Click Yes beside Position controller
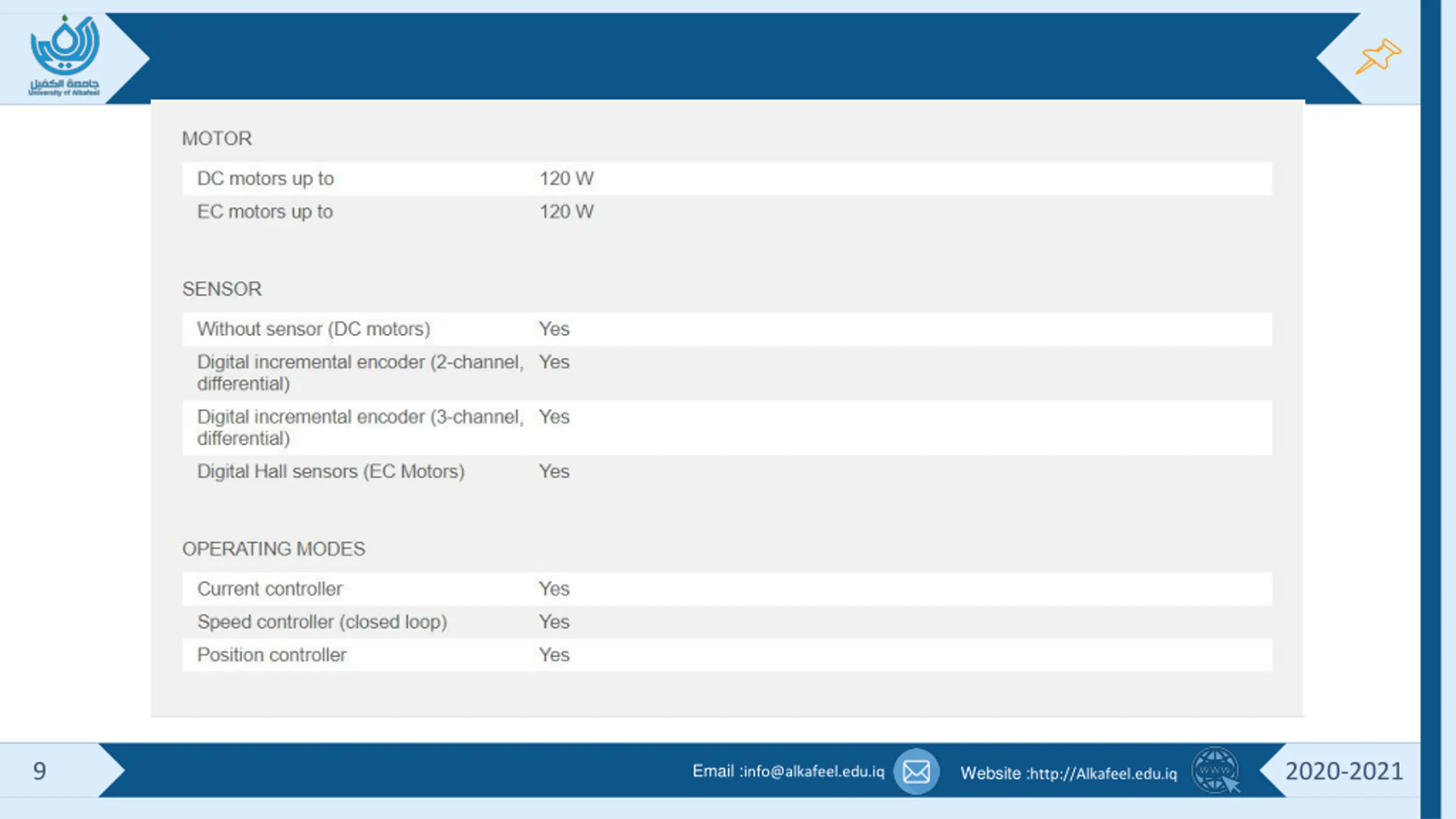The image size is (1456, 819). [x=554, y=655]
